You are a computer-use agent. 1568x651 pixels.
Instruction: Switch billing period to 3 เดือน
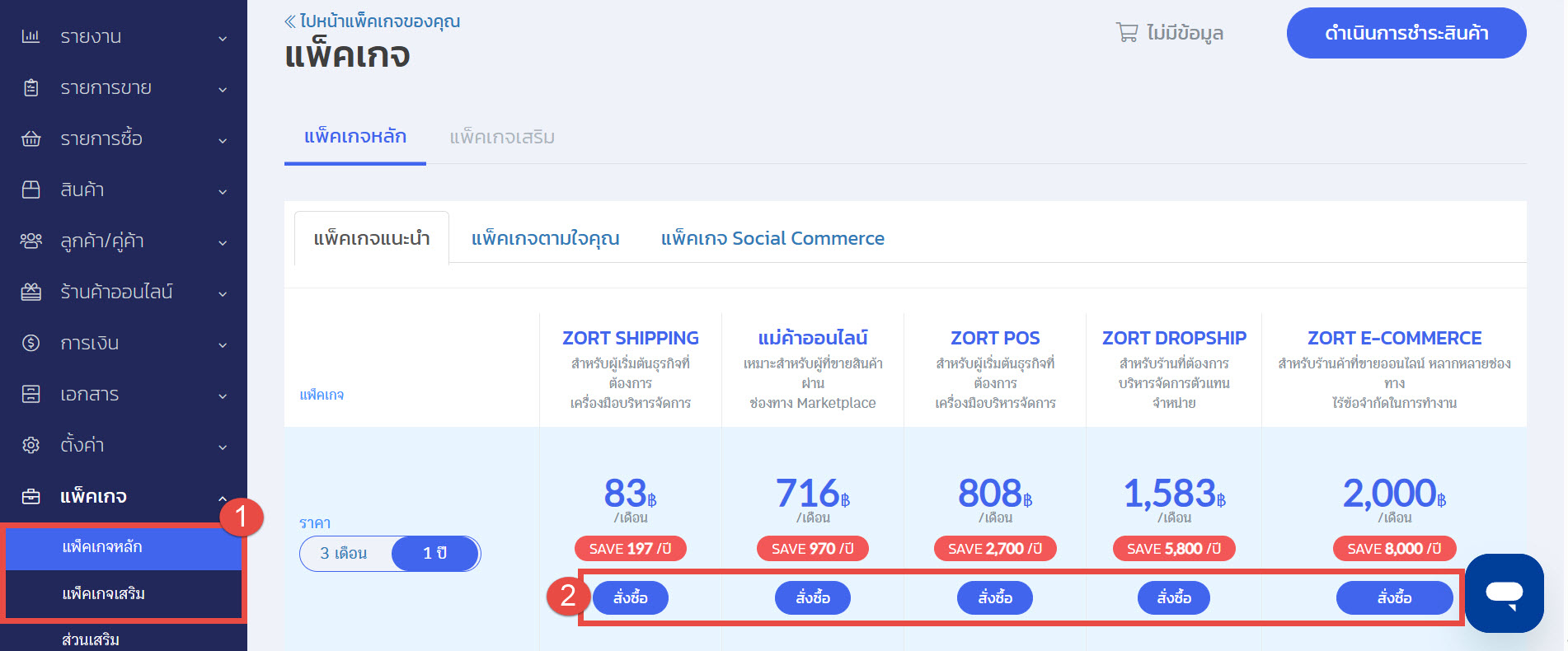(344, 554)
